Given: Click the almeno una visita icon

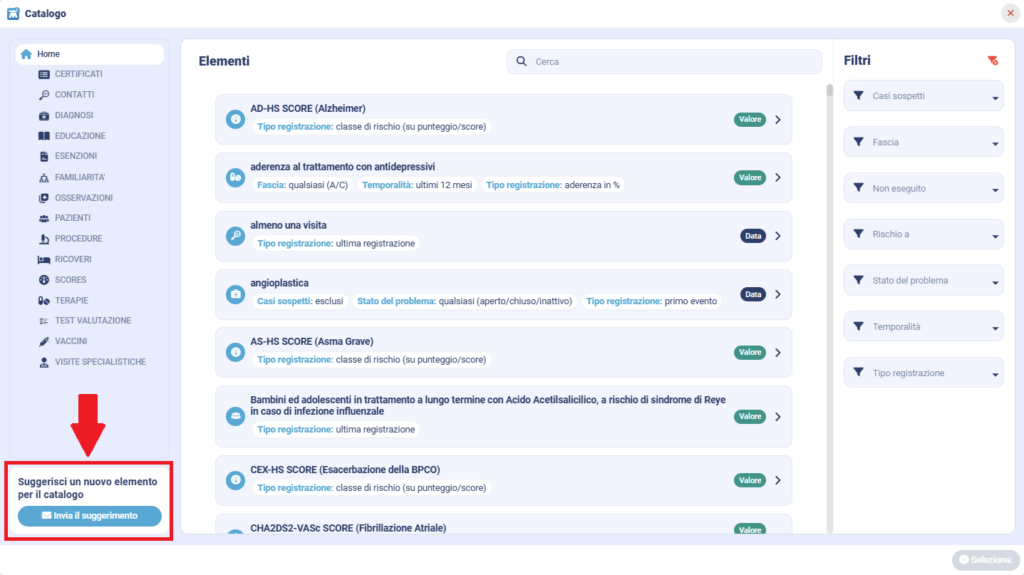Looking at the screenshot, I should pyautogui.click(x=235, y=236).
